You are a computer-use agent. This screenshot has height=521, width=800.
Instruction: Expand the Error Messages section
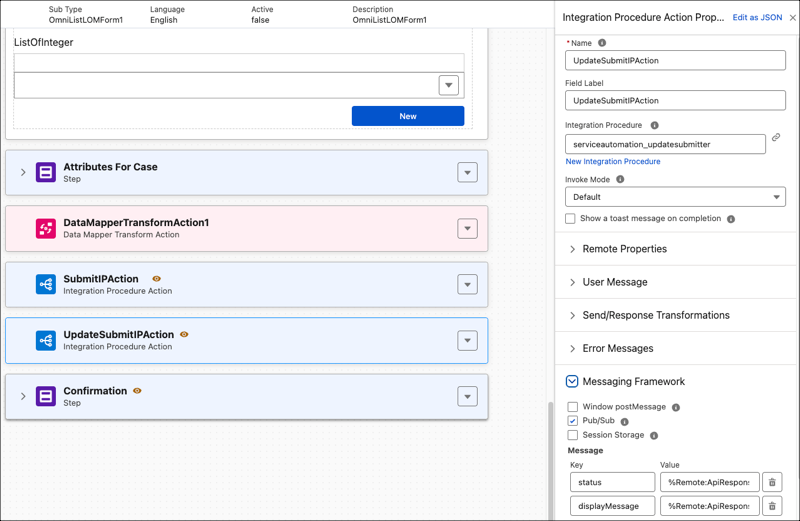572,349
